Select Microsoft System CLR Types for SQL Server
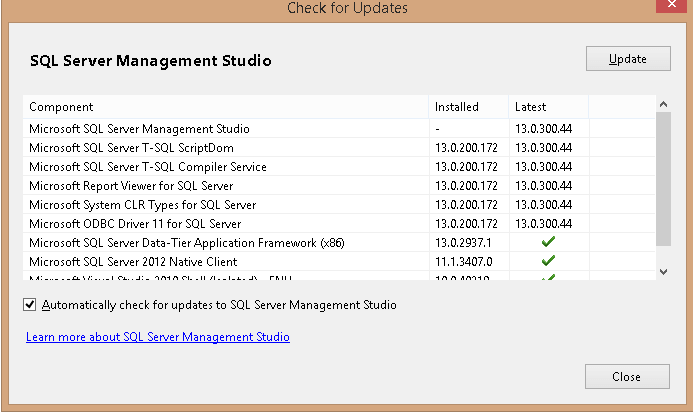The width and height of the screenshot is (693, 412). tap(339, 205)
